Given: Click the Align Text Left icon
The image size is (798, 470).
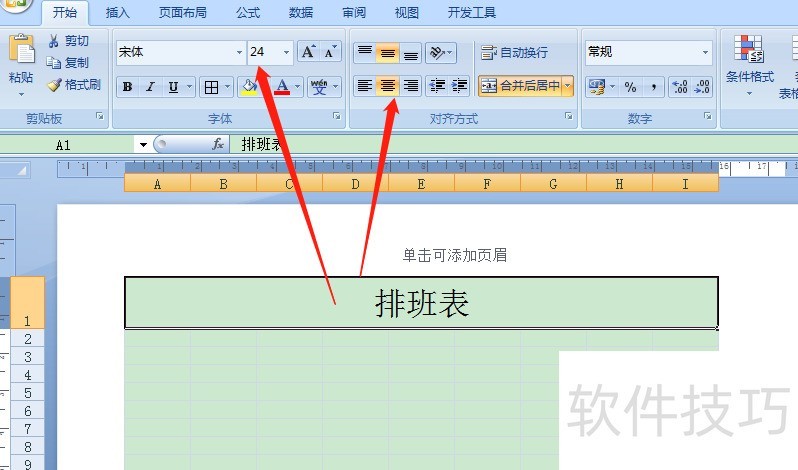Looking at the screenshot, I should (365, 87).
